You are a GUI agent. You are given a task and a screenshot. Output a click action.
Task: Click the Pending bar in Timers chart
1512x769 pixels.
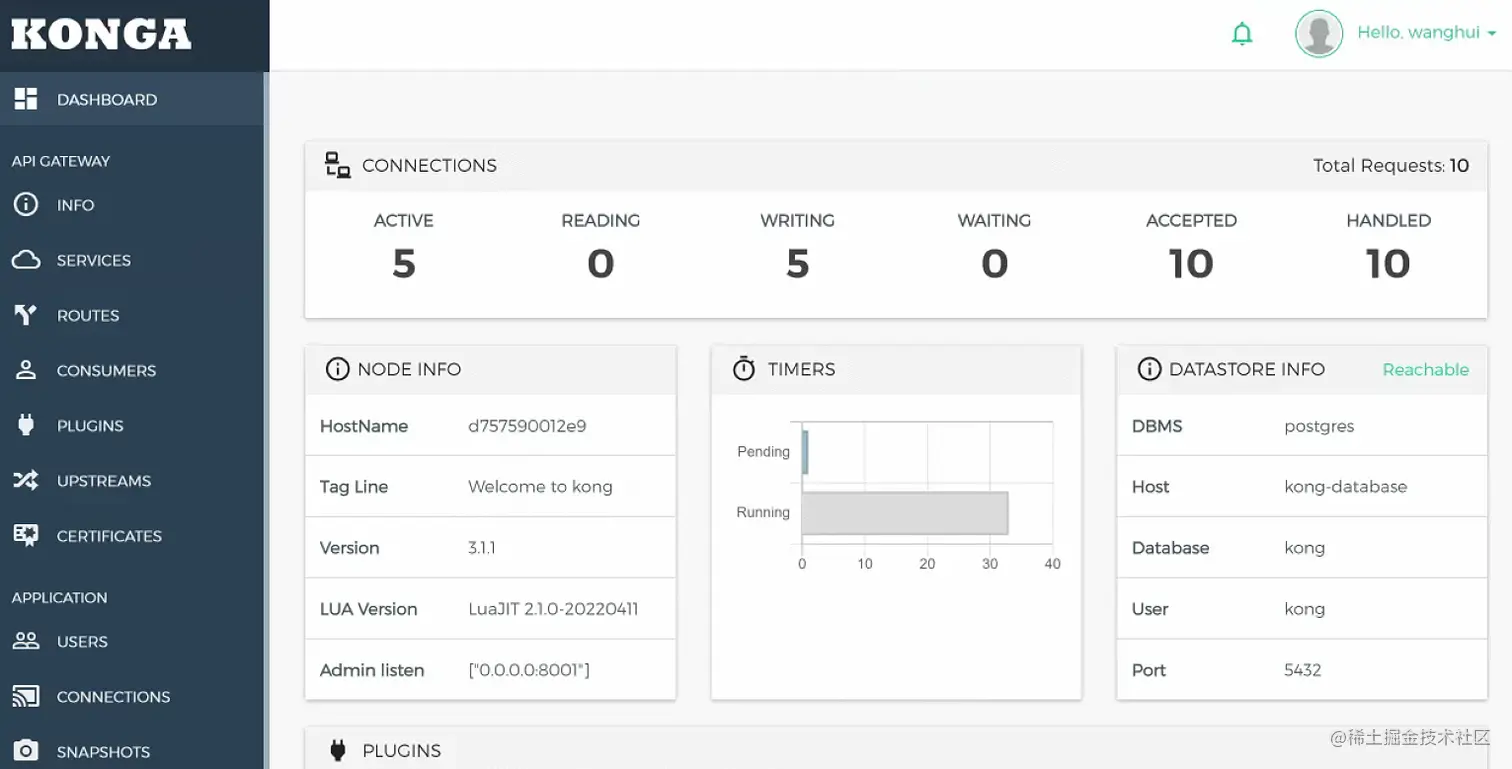[x=805, y=452]
